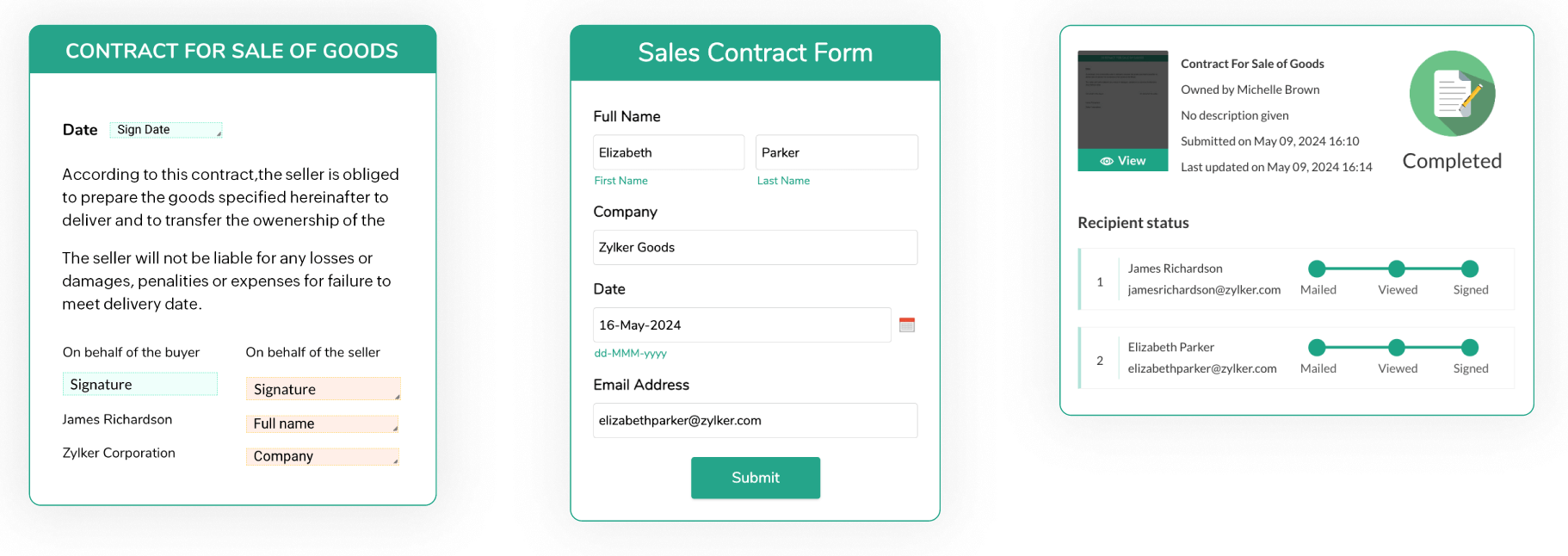Screen dimensions: 1568x556
Task: Click the View button with the eye icon
Action: (x=1122, y=161)
